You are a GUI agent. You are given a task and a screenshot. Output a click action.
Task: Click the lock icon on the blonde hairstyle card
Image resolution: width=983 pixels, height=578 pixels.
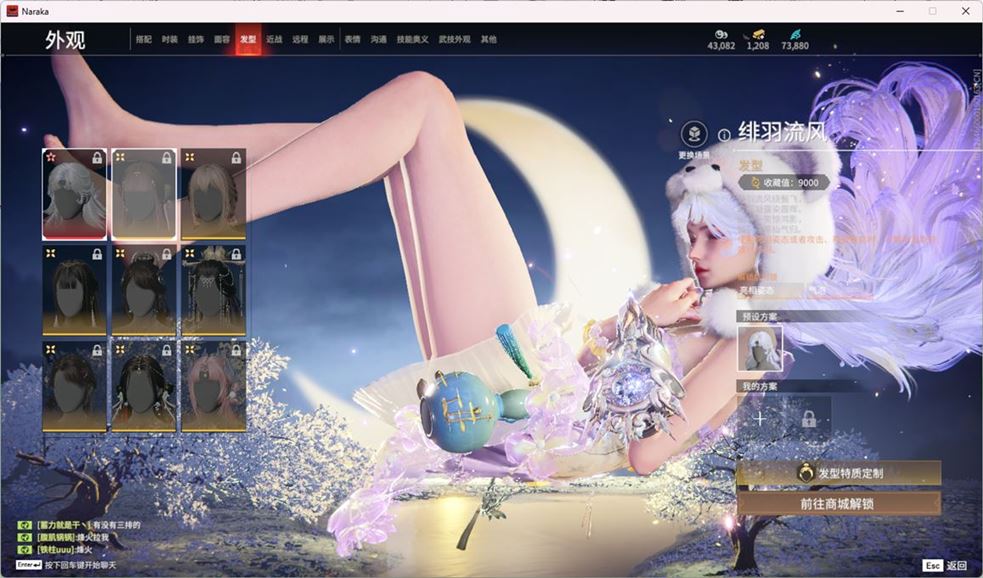[x=236, y=158]
